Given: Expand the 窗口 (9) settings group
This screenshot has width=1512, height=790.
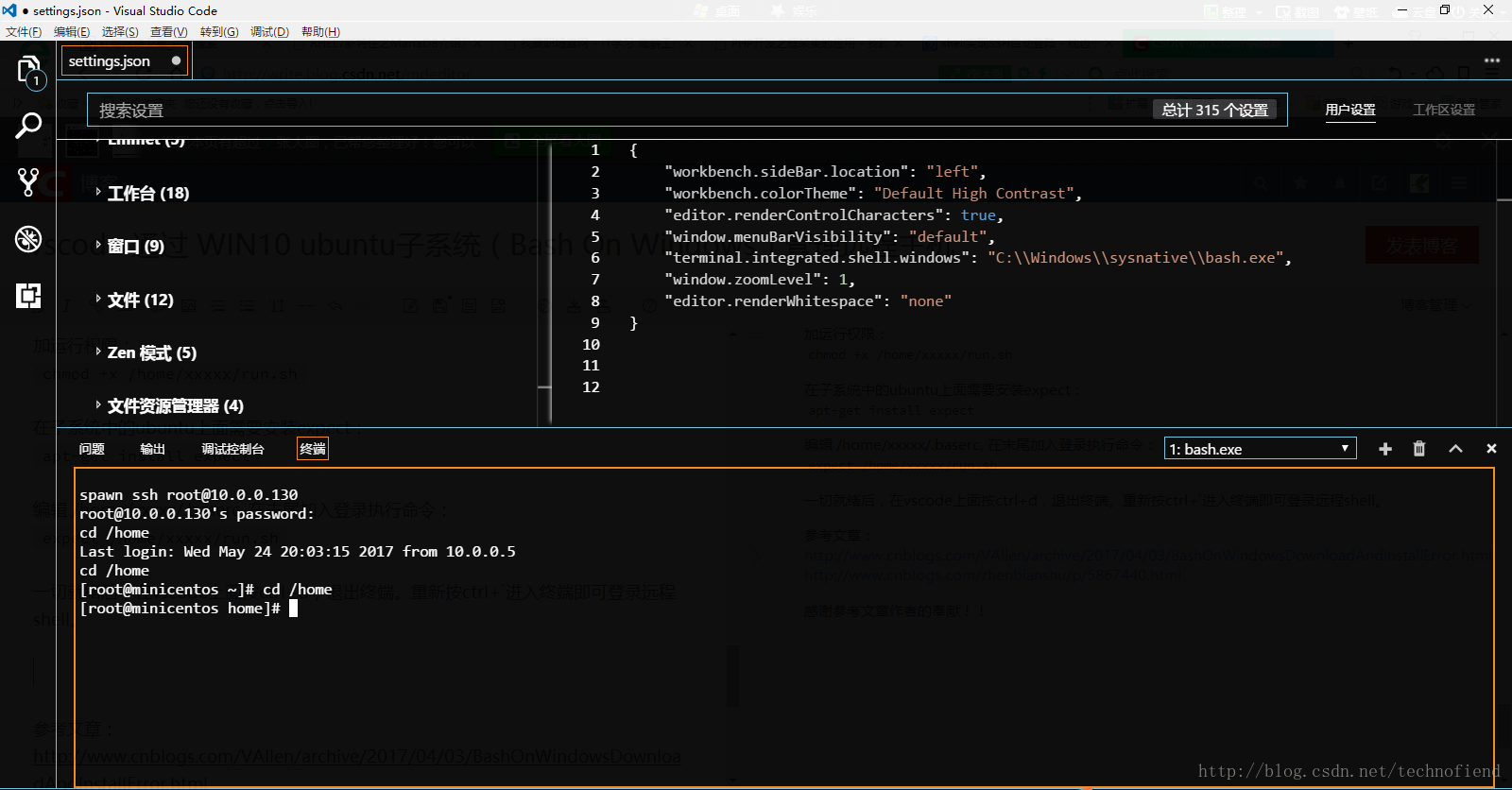Looking at the screenshot, I should point(135,246).
